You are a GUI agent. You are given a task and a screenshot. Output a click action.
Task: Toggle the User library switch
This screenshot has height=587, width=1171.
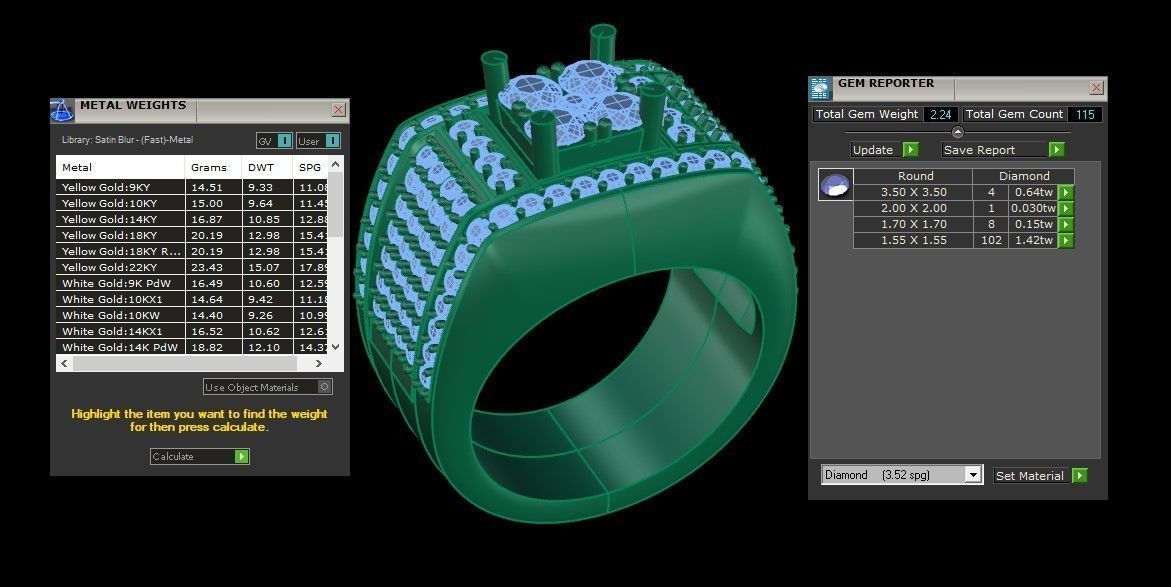click(x=332, y=140)
